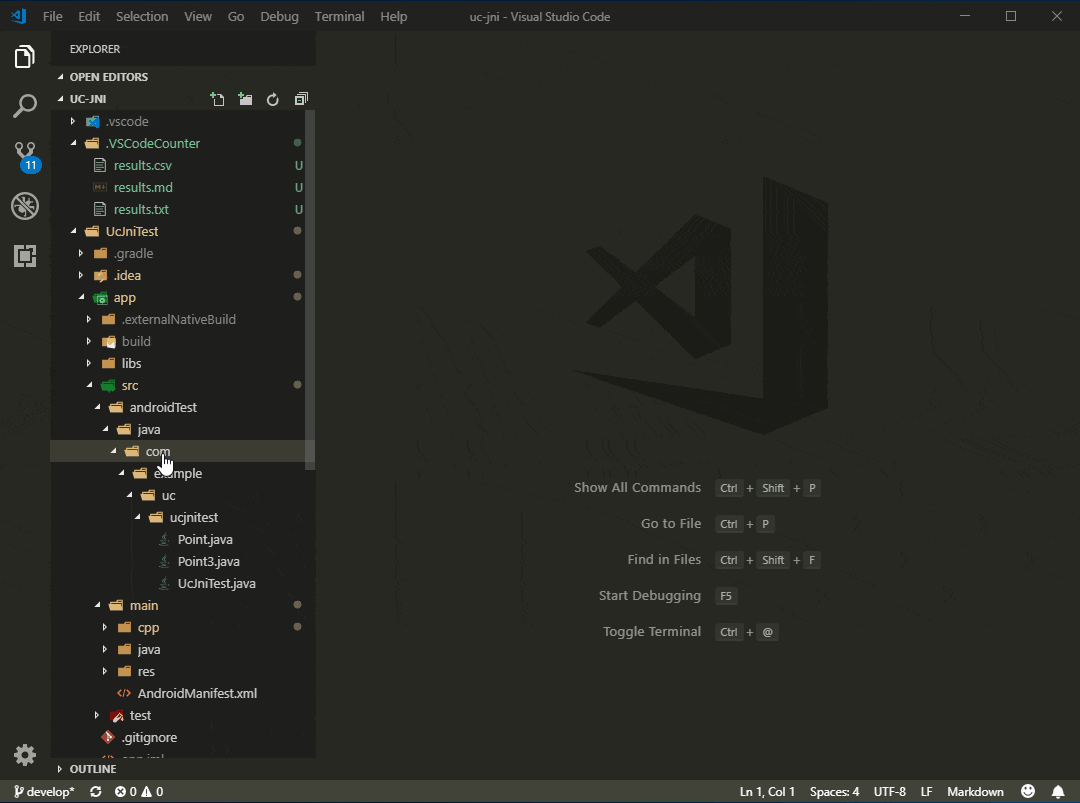This screenshot has height=803, width=1080.
Task: Open the results.md file
Action: (183, 187)
